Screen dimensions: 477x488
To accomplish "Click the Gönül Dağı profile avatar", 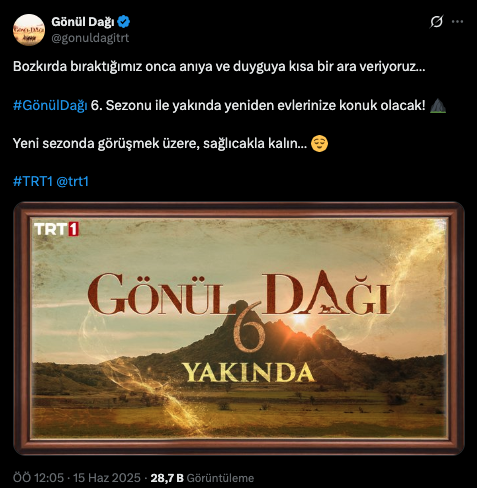I will [29, 30].
